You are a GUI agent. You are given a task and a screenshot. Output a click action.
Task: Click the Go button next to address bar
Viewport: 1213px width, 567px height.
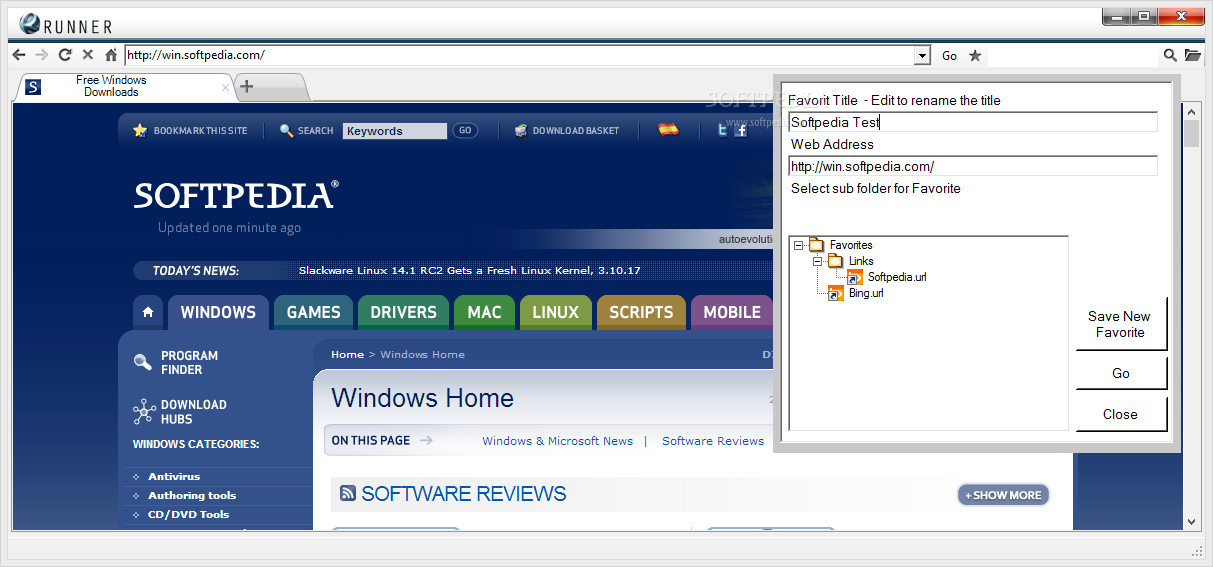[x=949, y=56]
